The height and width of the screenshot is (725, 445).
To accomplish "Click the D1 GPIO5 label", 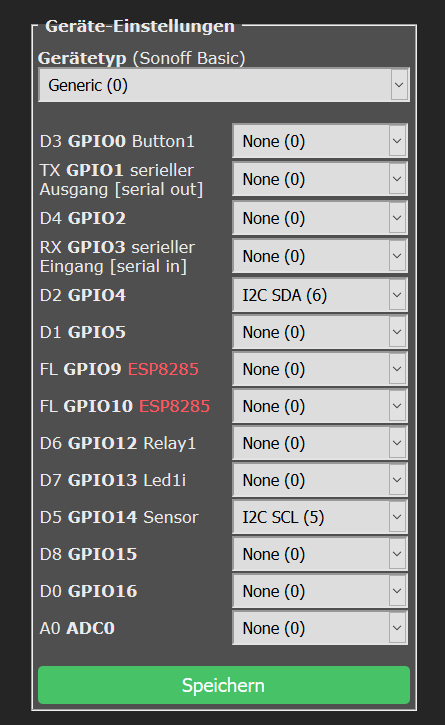I will tap(83, 332).
